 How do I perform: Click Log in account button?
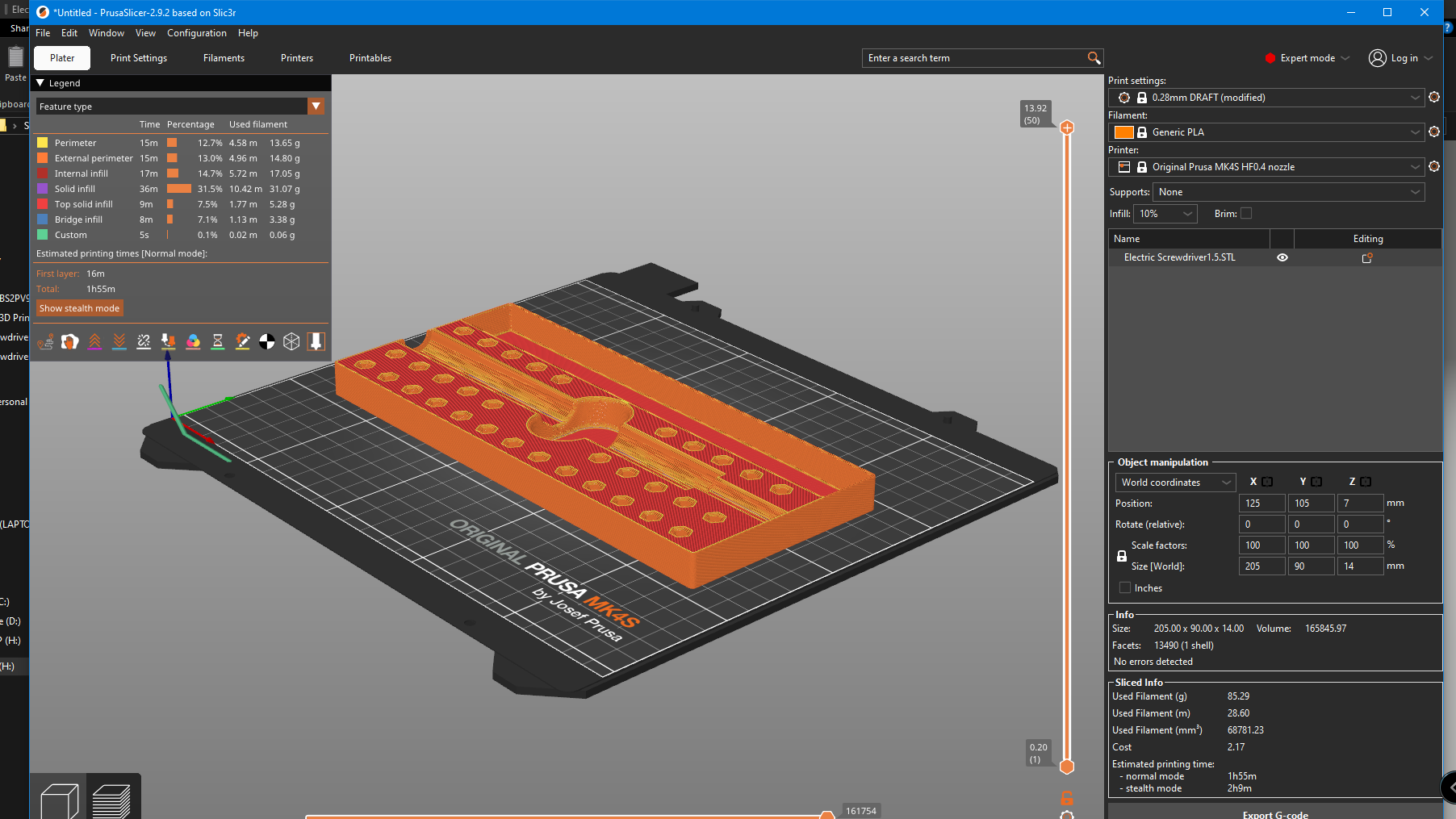1400,58
